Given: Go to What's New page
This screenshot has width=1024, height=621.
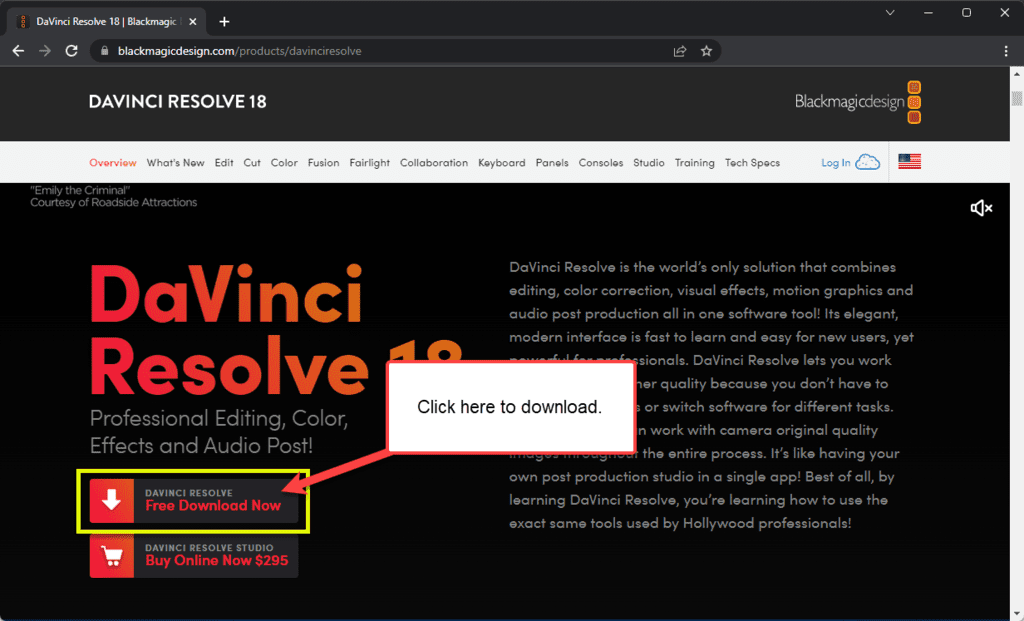Looking at the screenshot, I should [175, 163].
